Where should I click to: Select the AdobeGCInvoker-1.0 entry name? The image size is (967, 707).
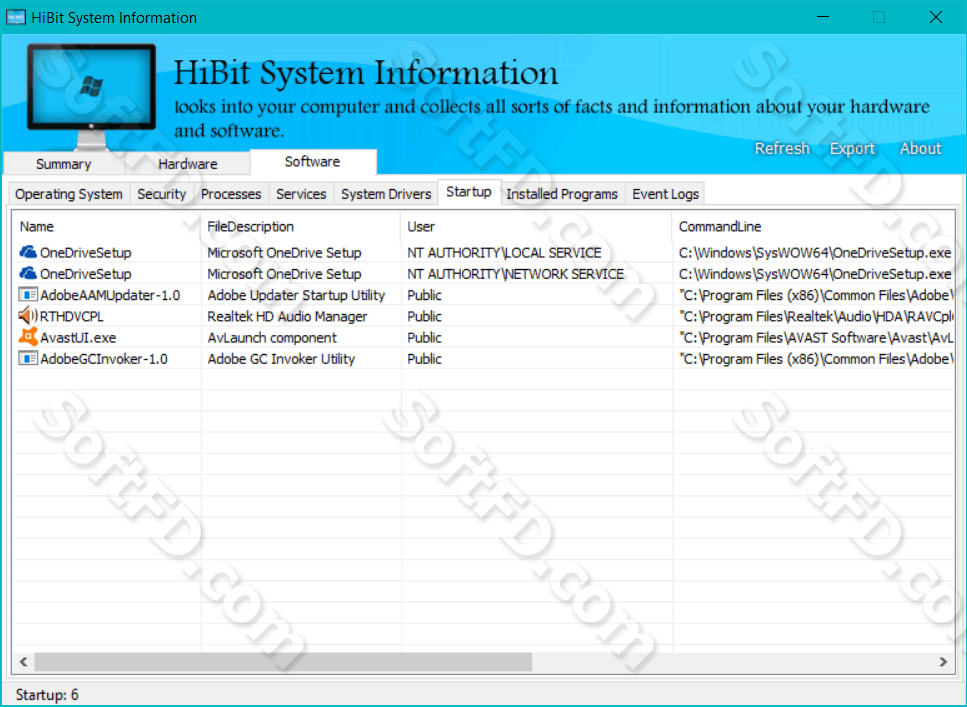coord(104,358)
